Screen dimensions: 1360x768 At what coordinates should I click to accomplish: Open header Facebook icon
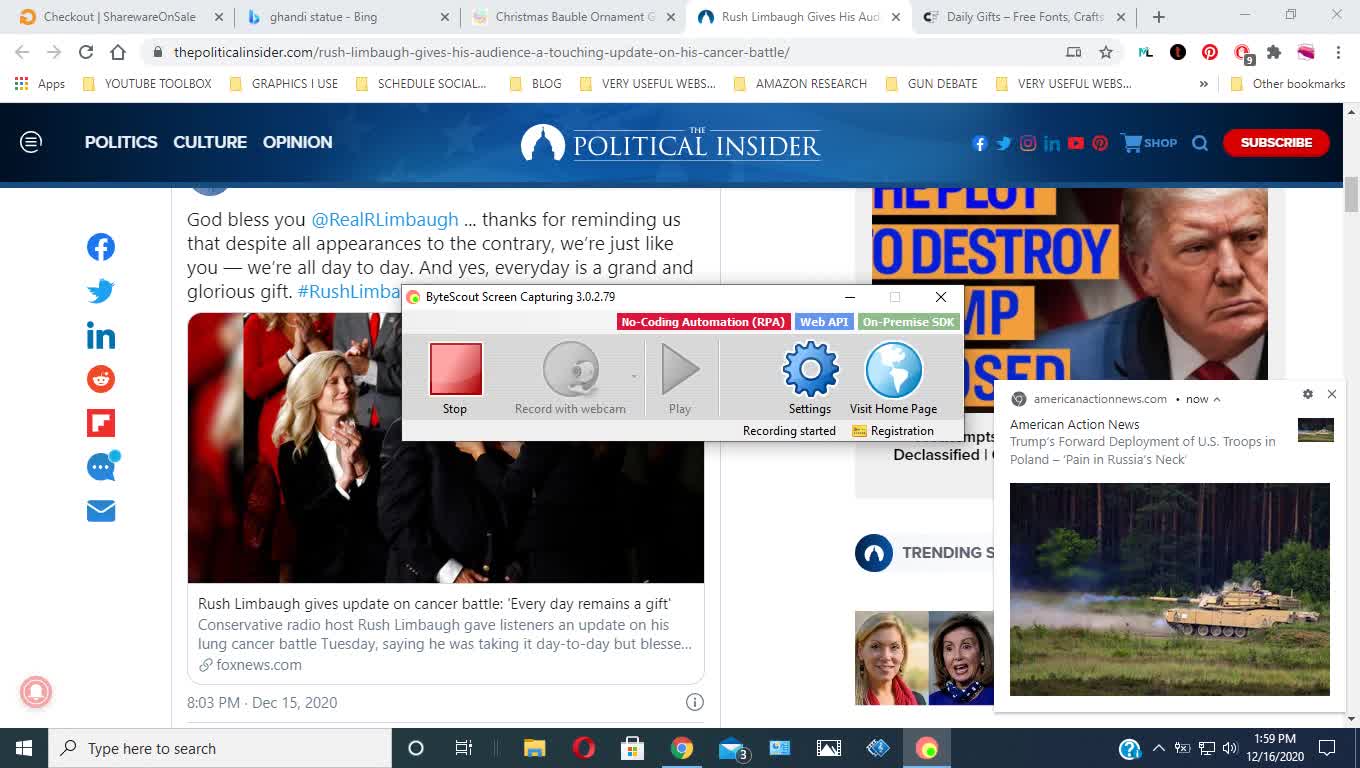click(979, 143)
